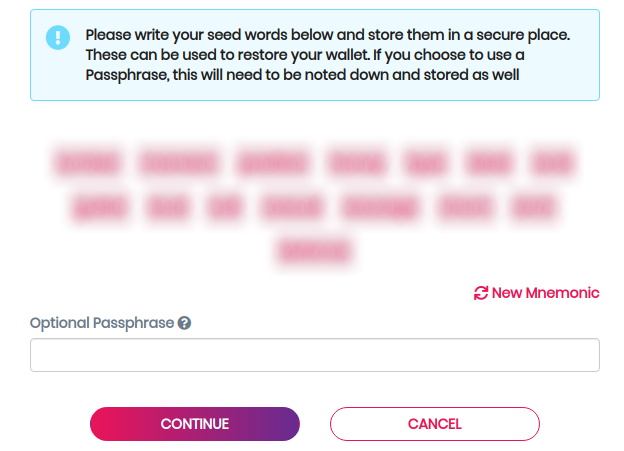Image resolution: width=624 pixels, height=451 pixels.
Task: Select the first blurred seed word in the top row
Action: pos(87,162)
